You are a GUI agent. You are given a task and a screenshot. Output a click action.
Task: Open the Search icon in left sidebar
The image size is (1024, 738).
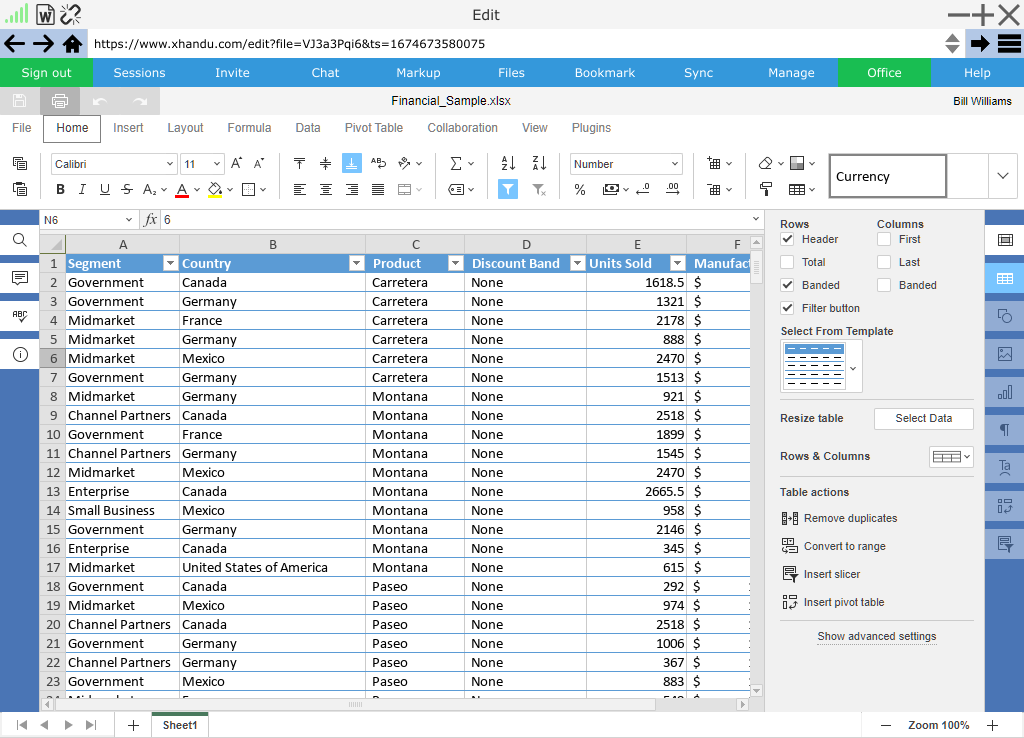tap(20, 240)
